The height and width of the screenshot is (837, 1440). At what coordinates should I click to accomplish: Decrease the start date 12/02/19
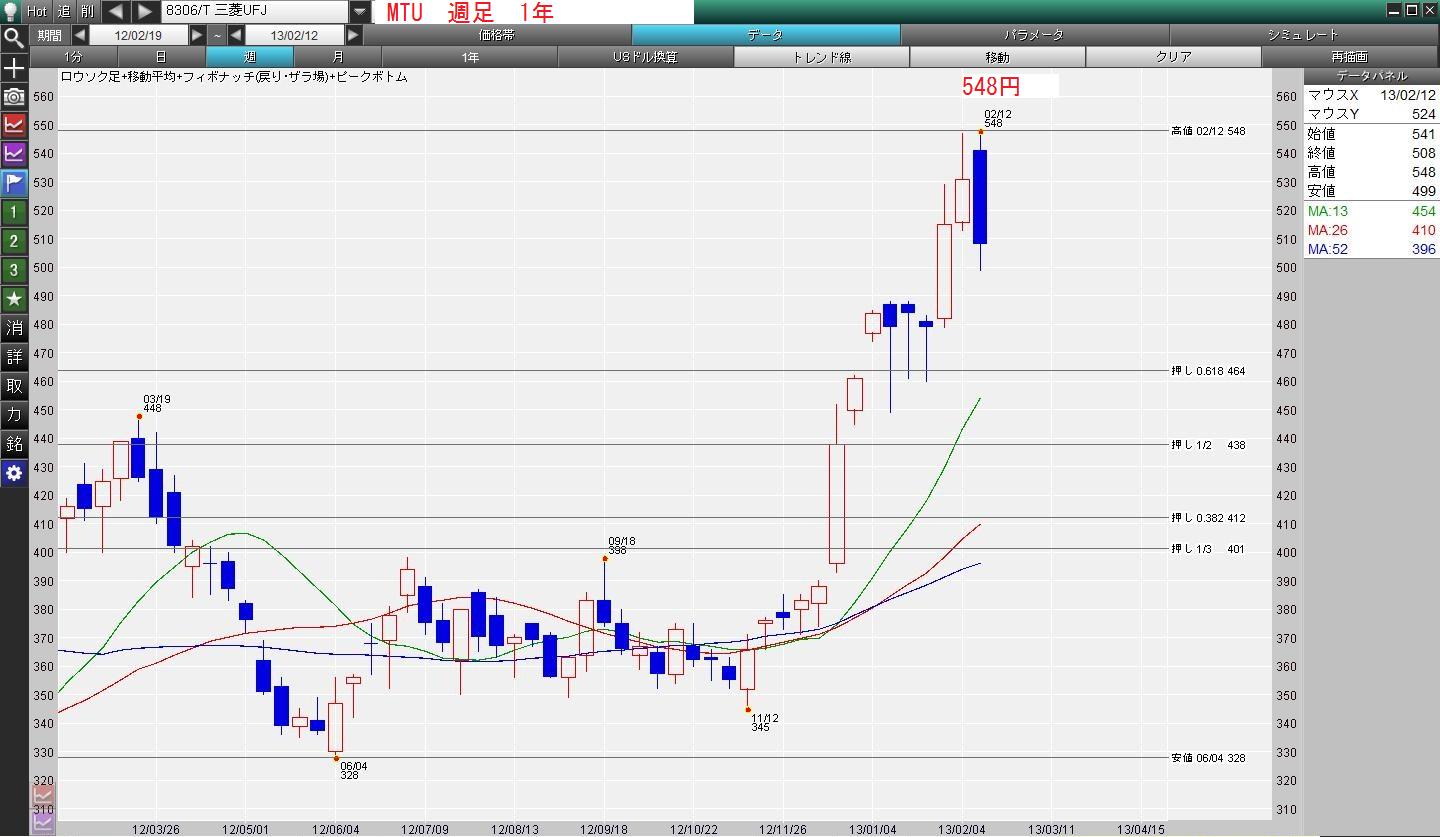pyautogui.click(x=80, y=35)
